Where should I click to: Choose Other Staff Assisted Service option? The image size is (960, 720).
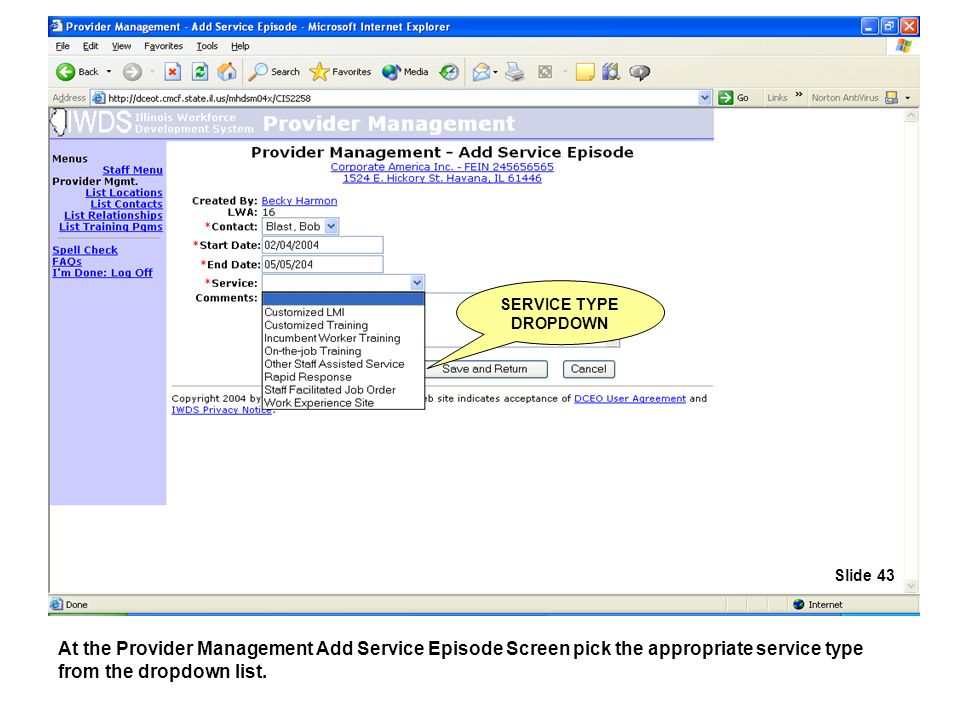coord(343,364)
